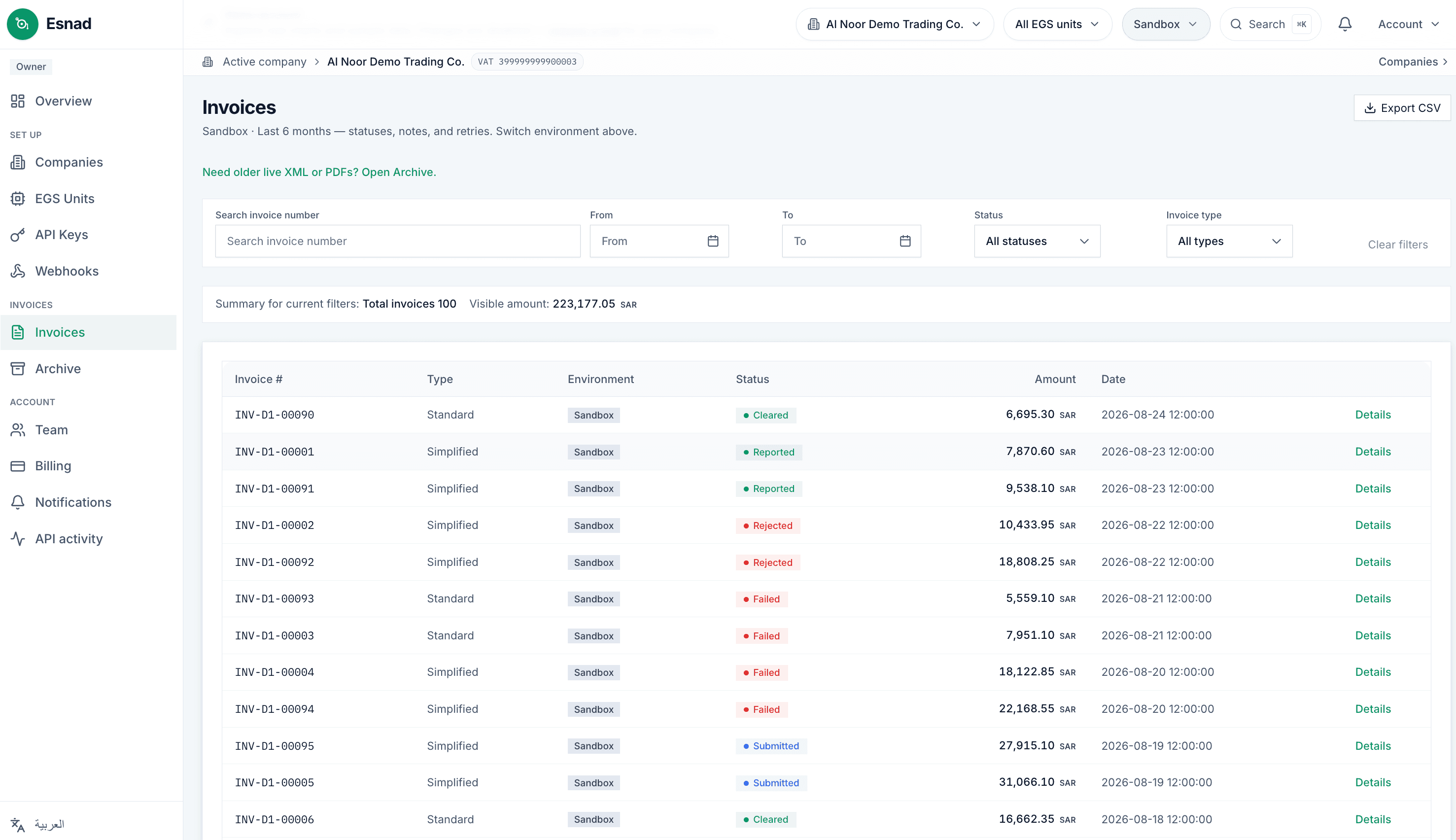Open the From date calendar icon
Viewport: 1456px width, 840px height.
point(713,241)
